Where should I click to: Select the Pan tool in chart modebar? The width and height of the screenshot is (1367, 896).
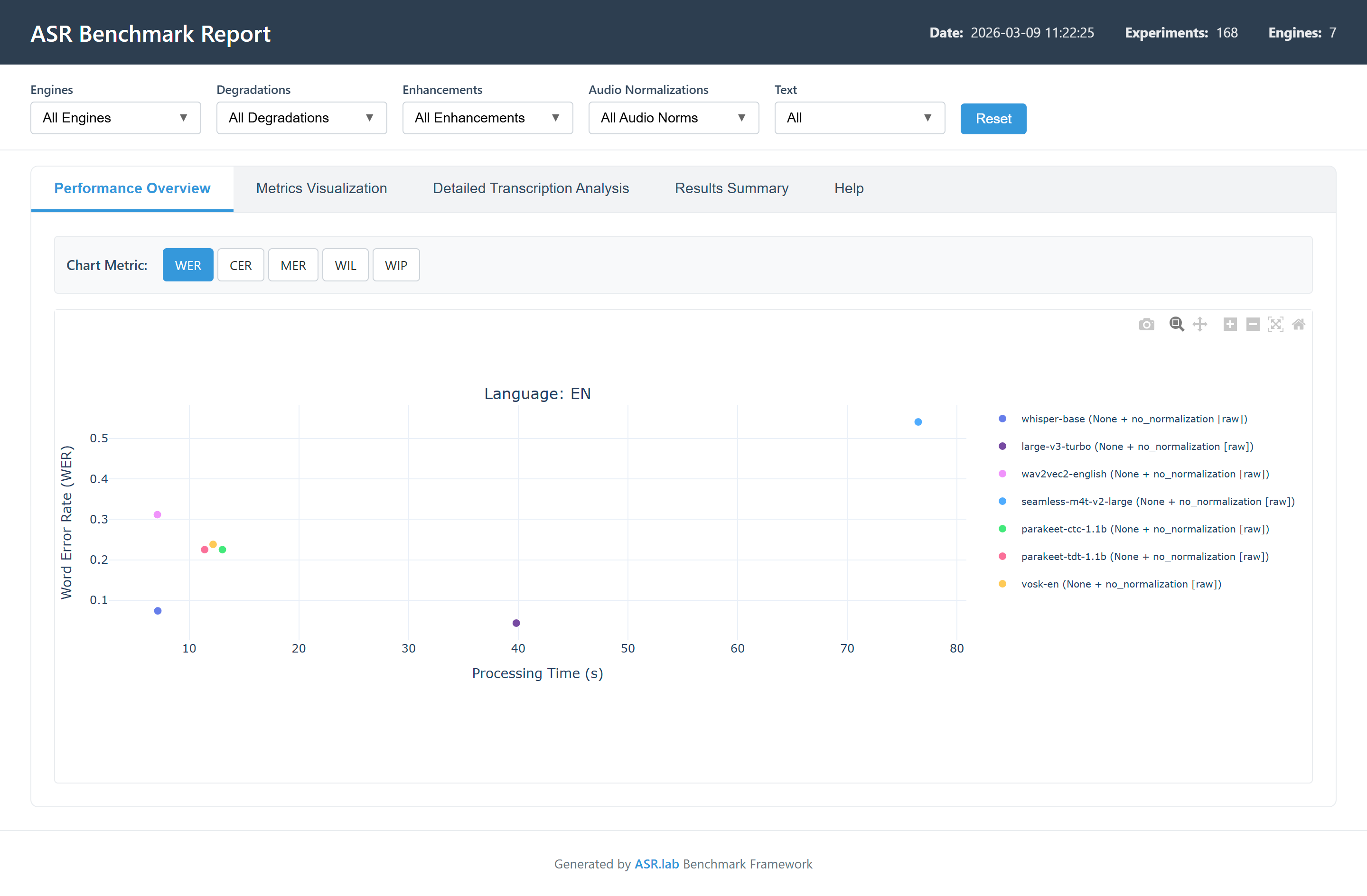1200,325
